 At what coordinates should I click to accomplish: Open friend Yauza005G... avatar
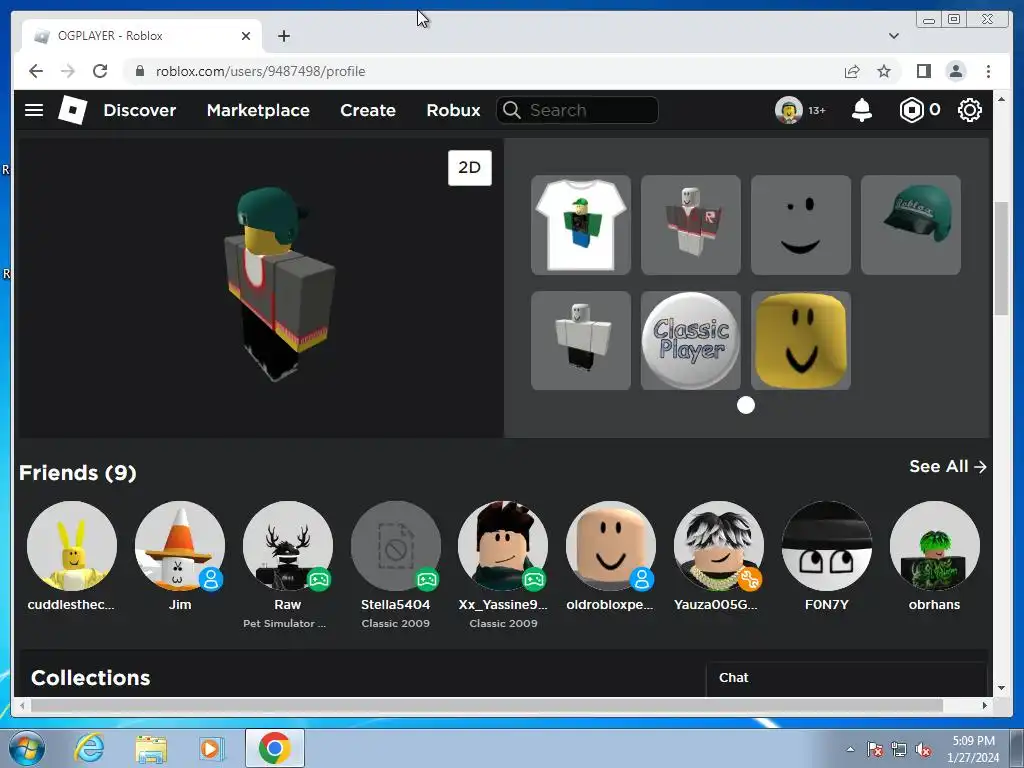(x=718, y=546)
